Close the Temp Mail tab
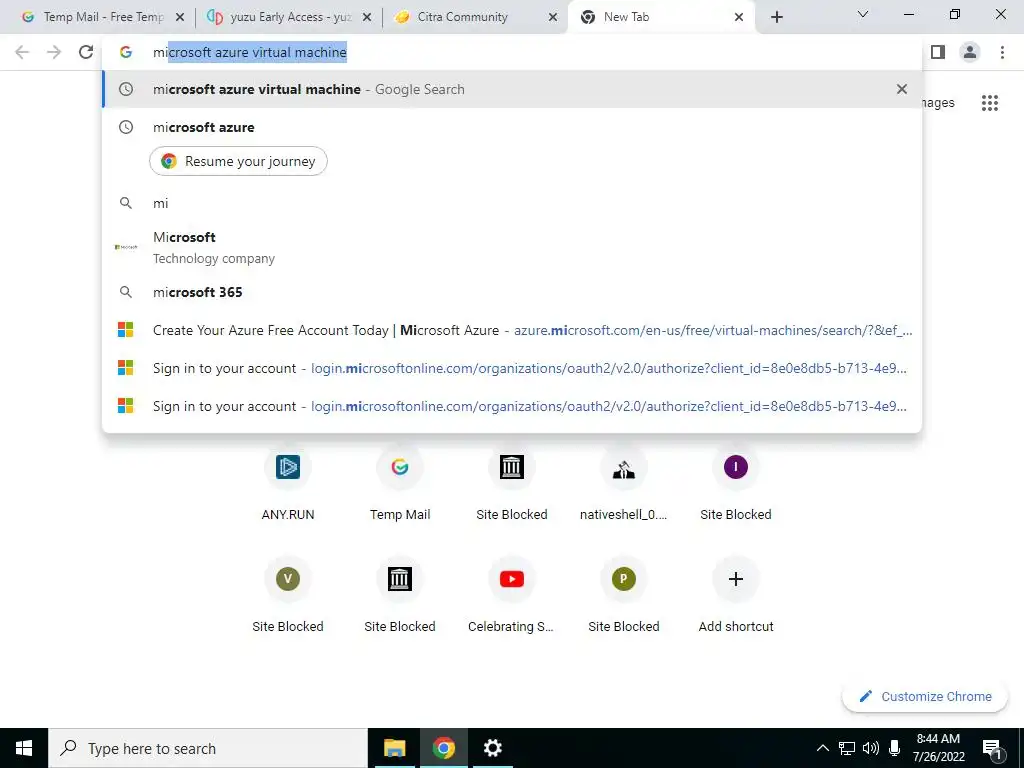The width and height of the screenshot is (1024, 768). pos(180,17)
